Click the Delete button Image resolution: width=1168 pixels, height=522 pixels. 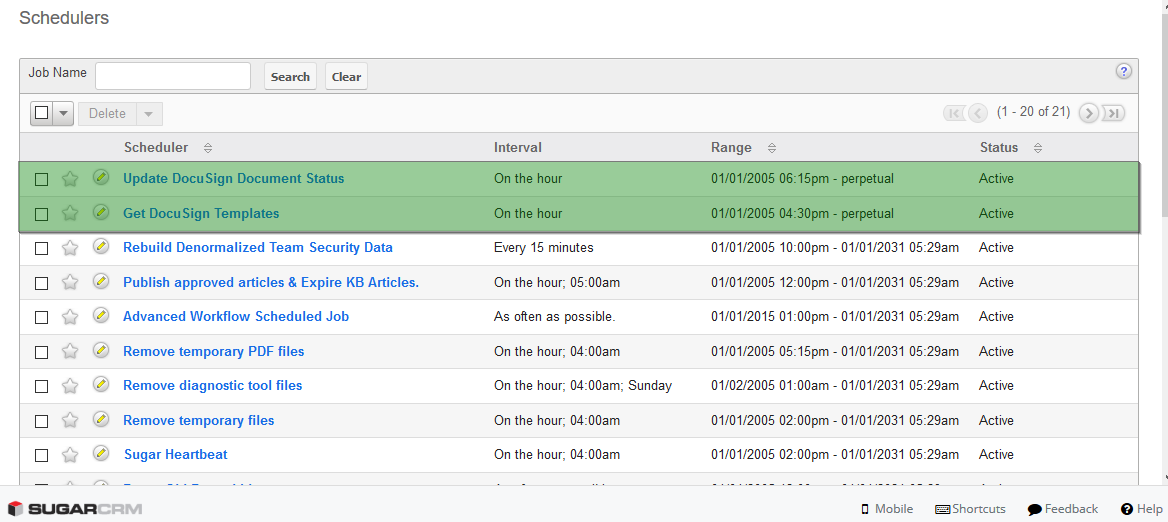click(107, 114)
